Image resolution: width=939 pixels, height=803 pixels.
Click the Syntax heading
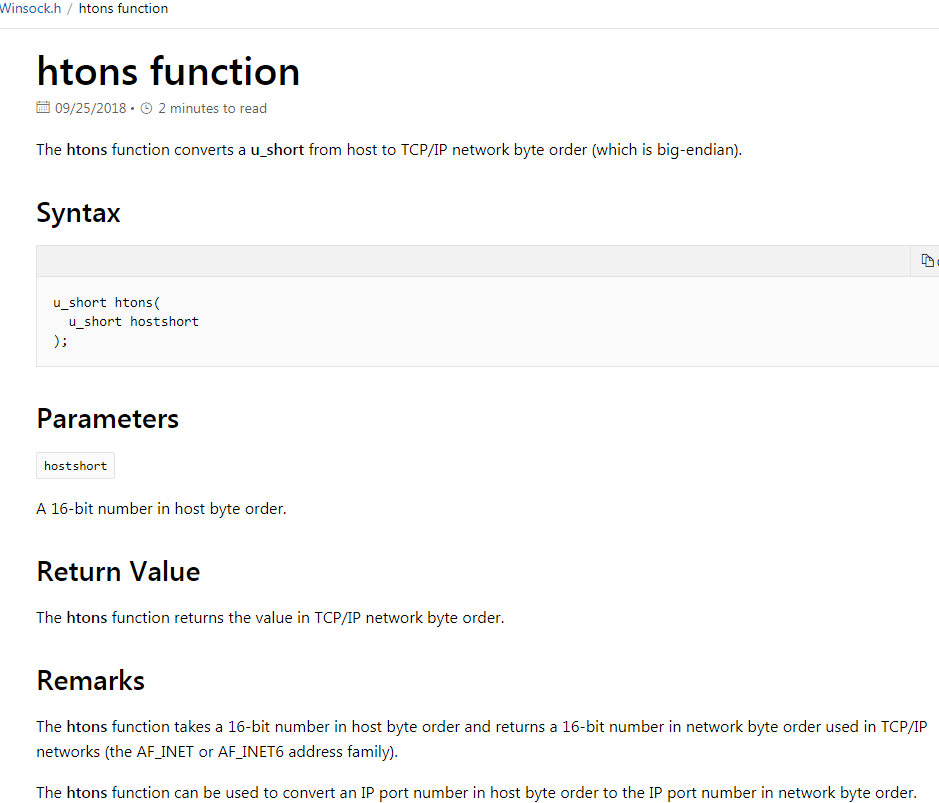tap(78, 213)
